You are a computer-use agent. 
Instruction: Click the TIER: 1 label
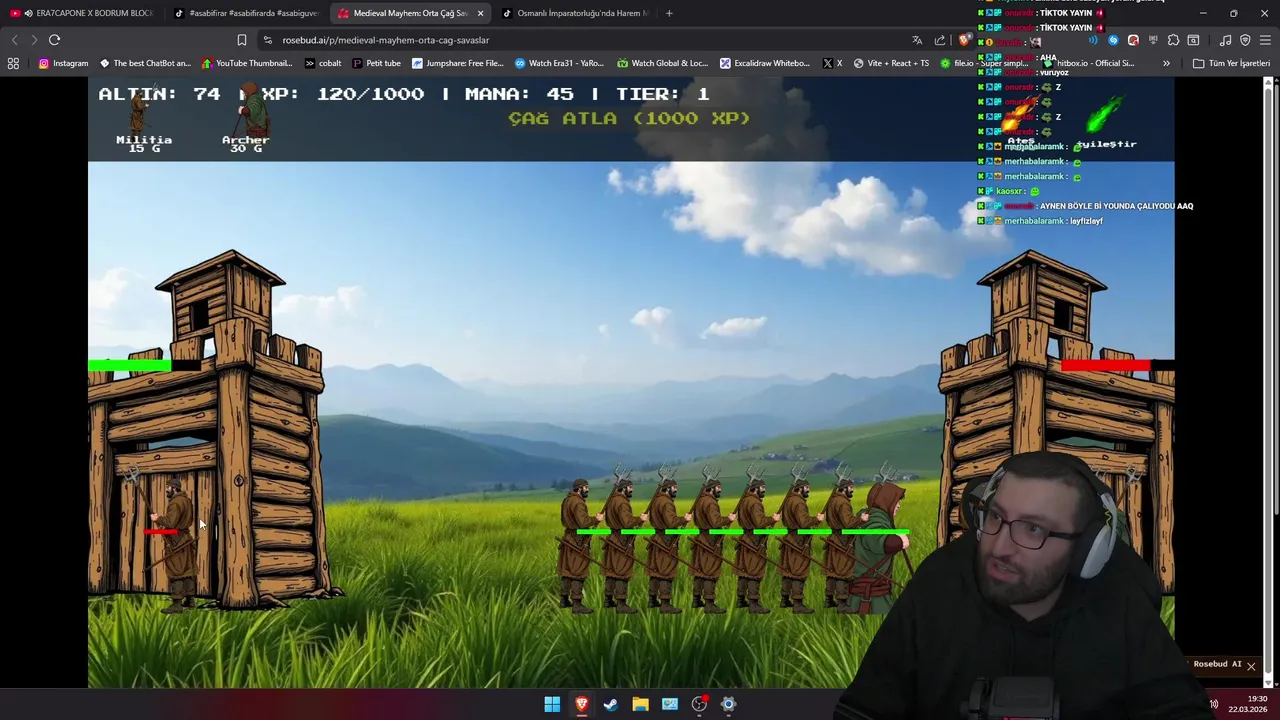point(664,94)
